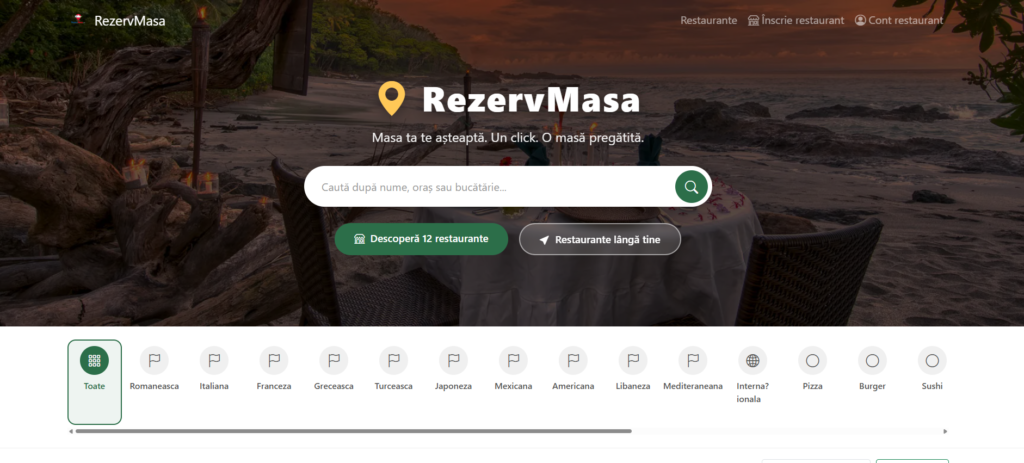Click Descoperă 12 restaurante button

[x=421, y=239]
